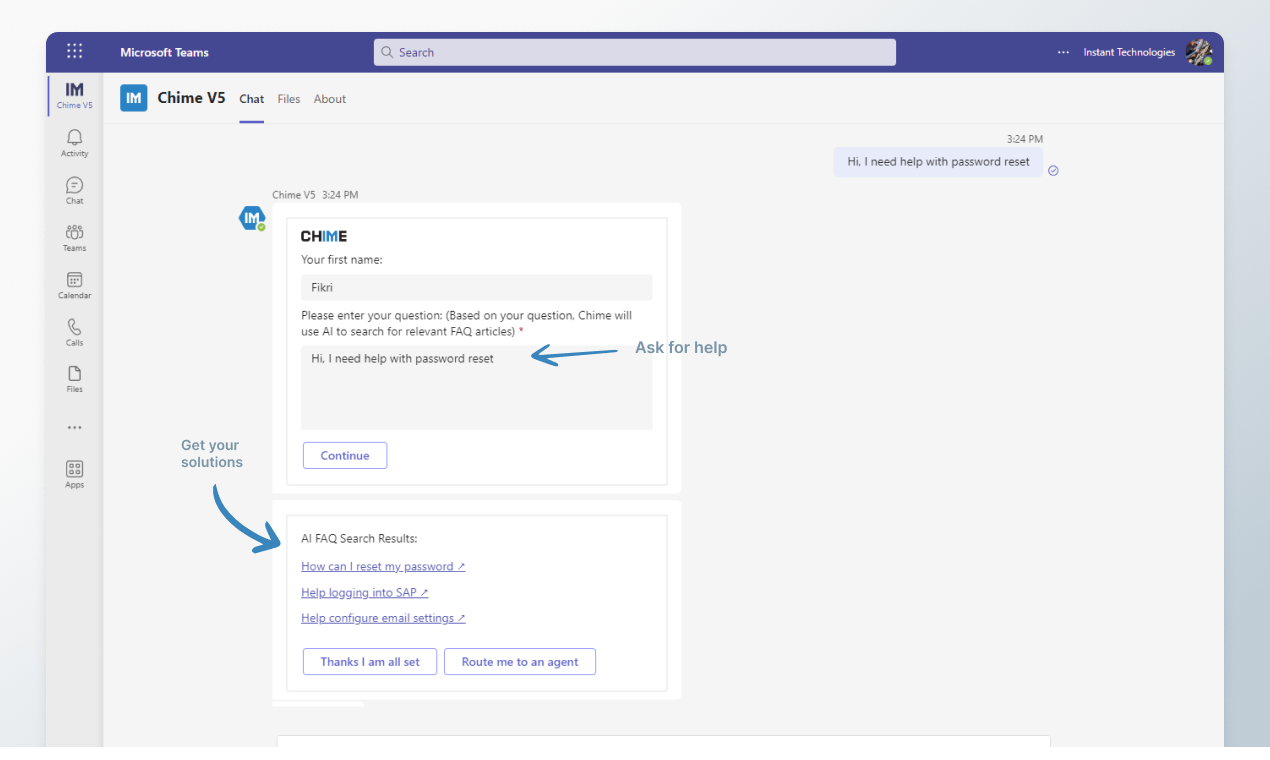Click the question text area
This screenshot has width=1270, height=760.
(477, 388)
